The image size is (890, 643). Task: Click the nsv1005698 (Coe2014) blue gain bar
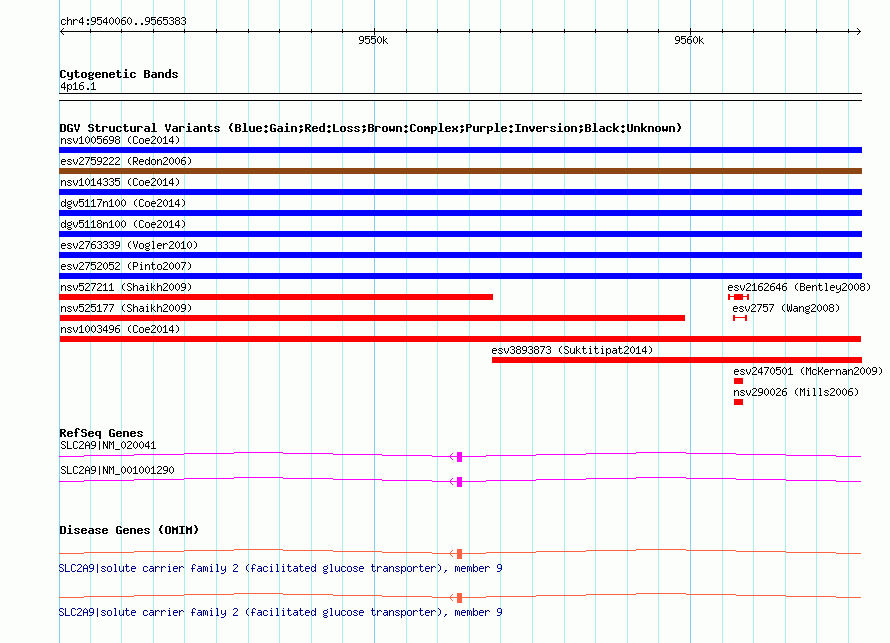pyautogui.click(x=460, y=150)
